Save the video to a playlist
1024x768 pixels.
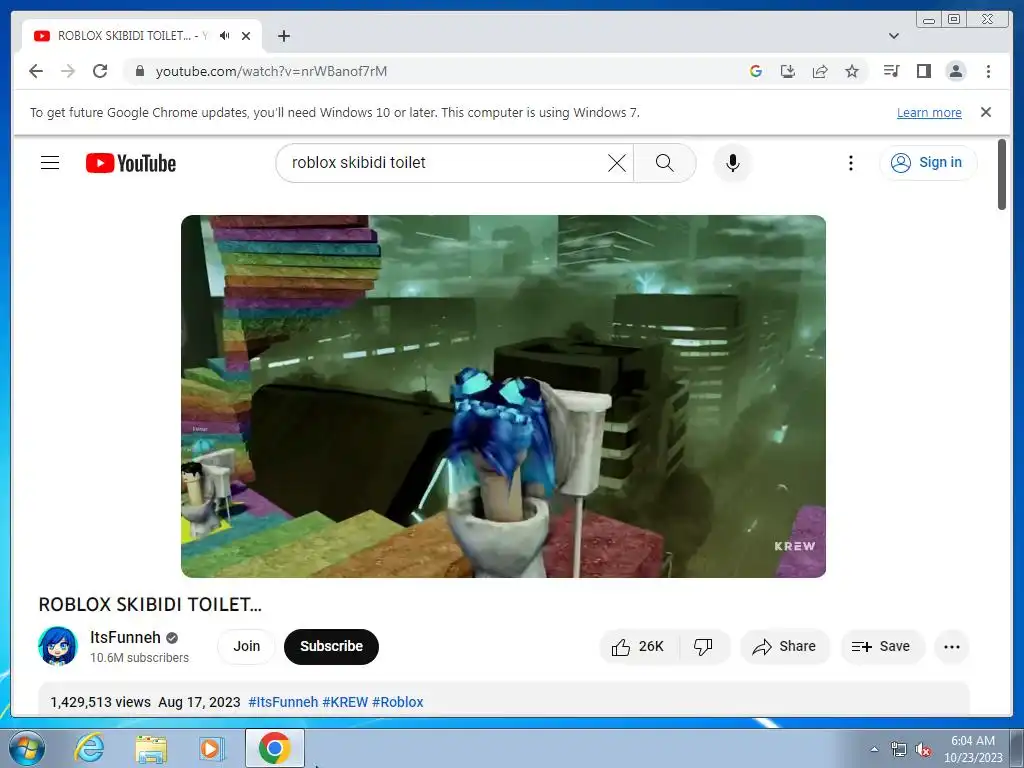[881, 647]
